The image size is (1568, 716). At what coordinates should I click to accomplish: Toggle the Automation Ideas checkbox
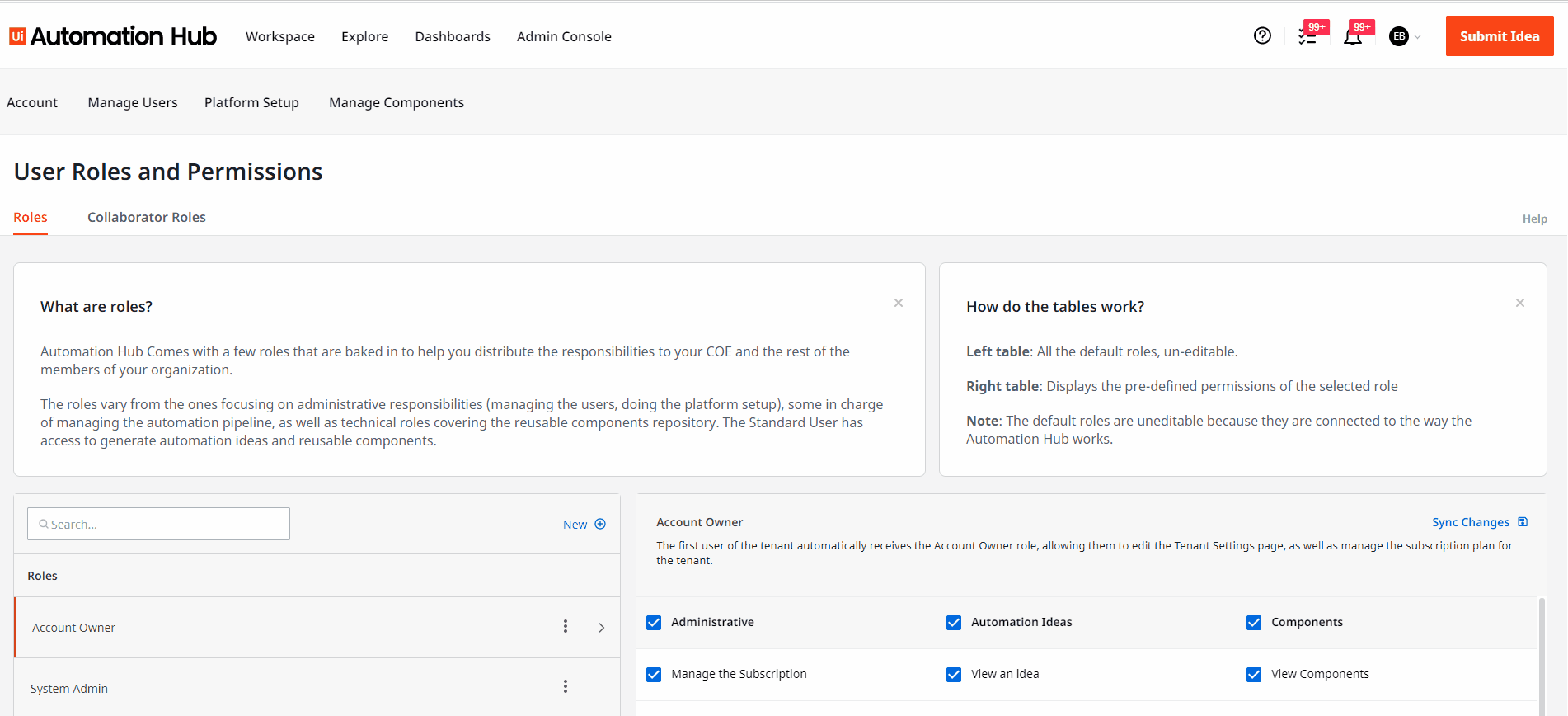click(x=954, y=623)
